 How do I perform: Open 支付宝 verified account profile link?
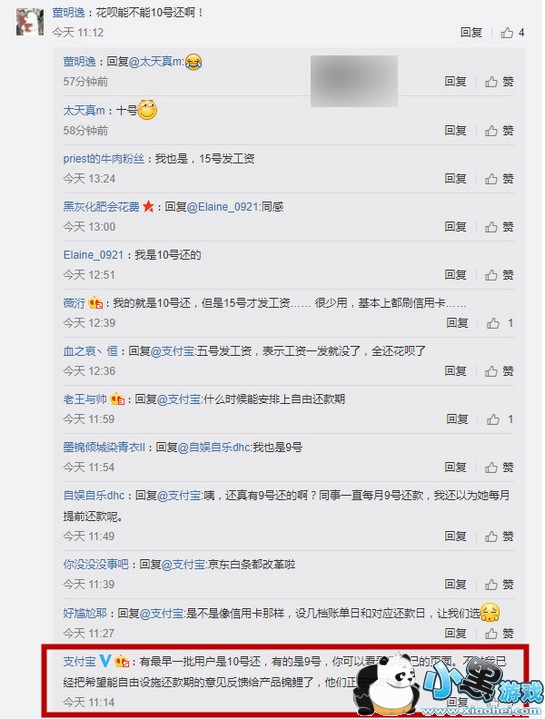coord(80,662)
